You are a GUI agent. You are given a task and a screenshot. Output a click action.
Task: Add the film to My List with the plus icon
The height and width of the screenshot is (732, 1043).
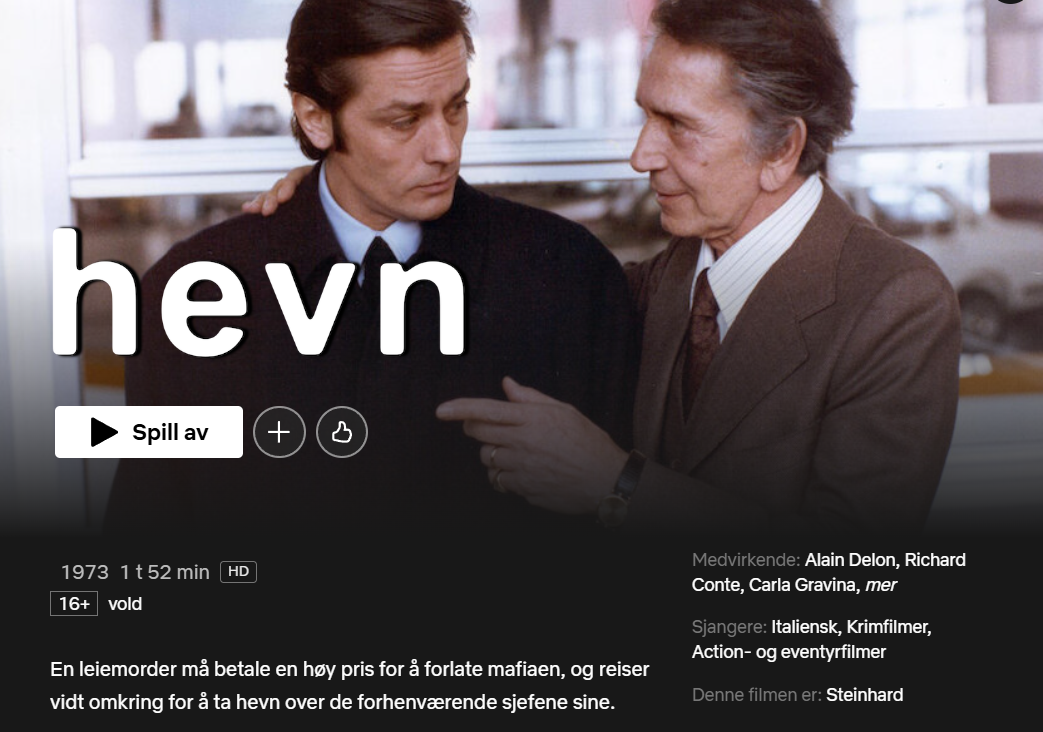[279, 432]
